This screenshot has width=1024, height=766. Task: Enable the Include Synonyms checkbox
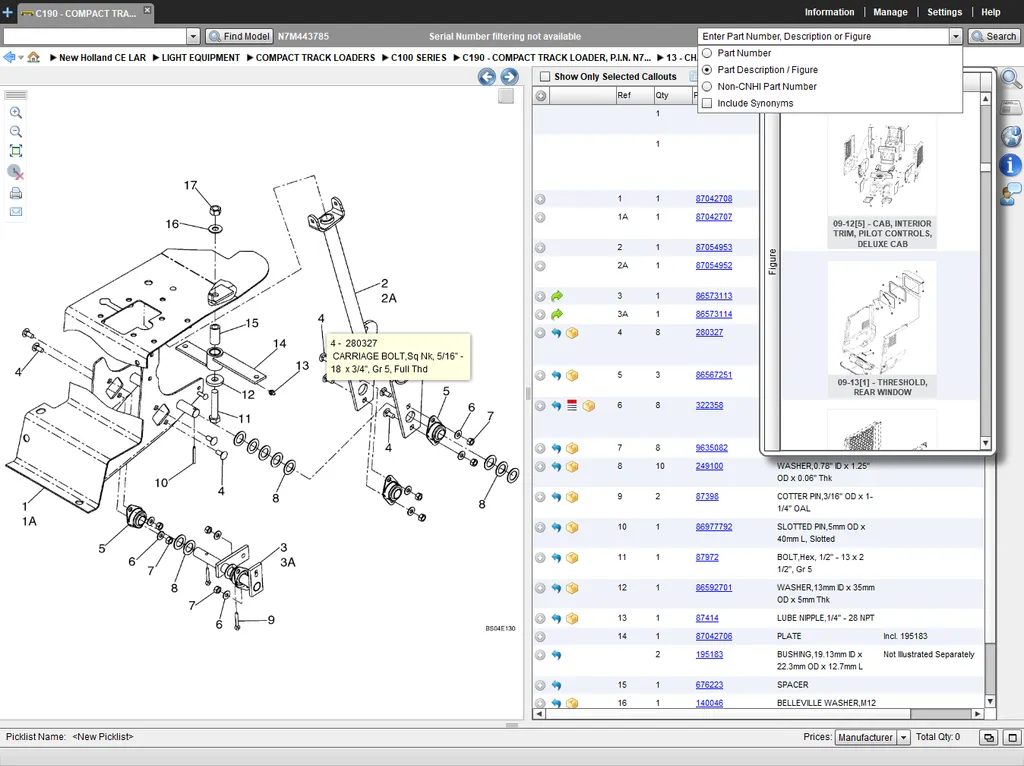(707, 103)
